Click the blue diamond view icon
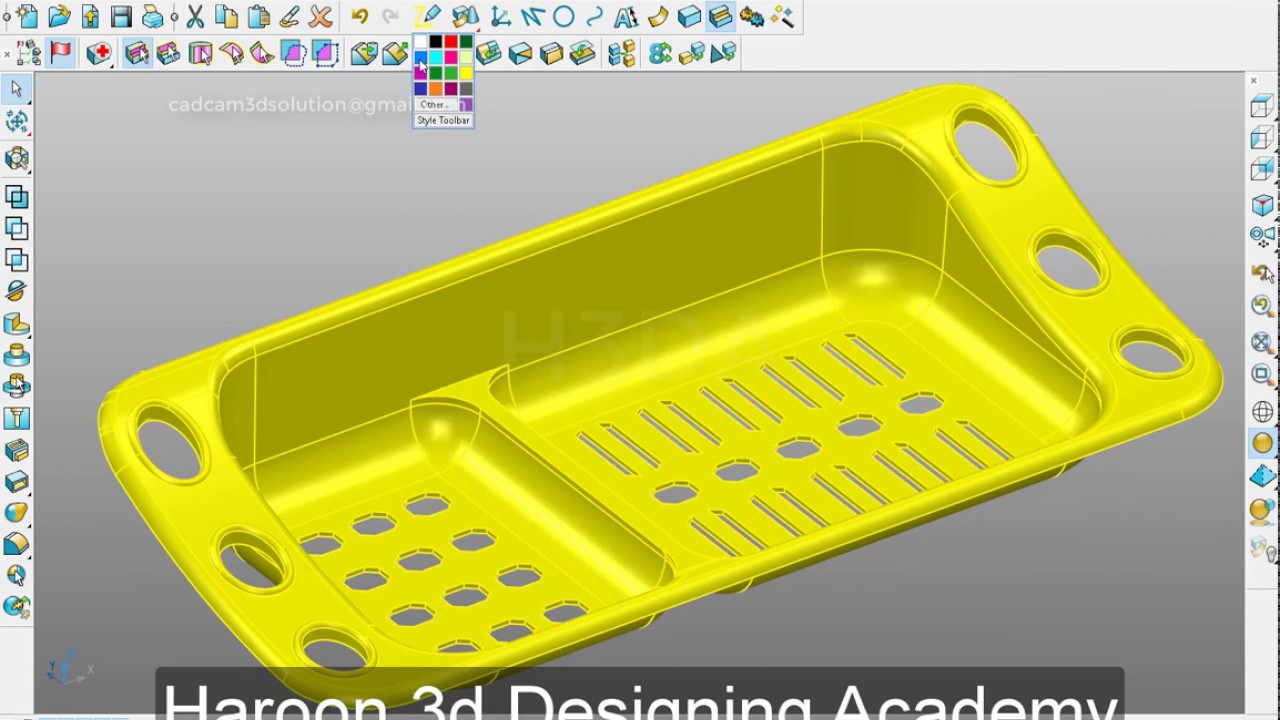1280x720 pixels. click(1262, 476)
